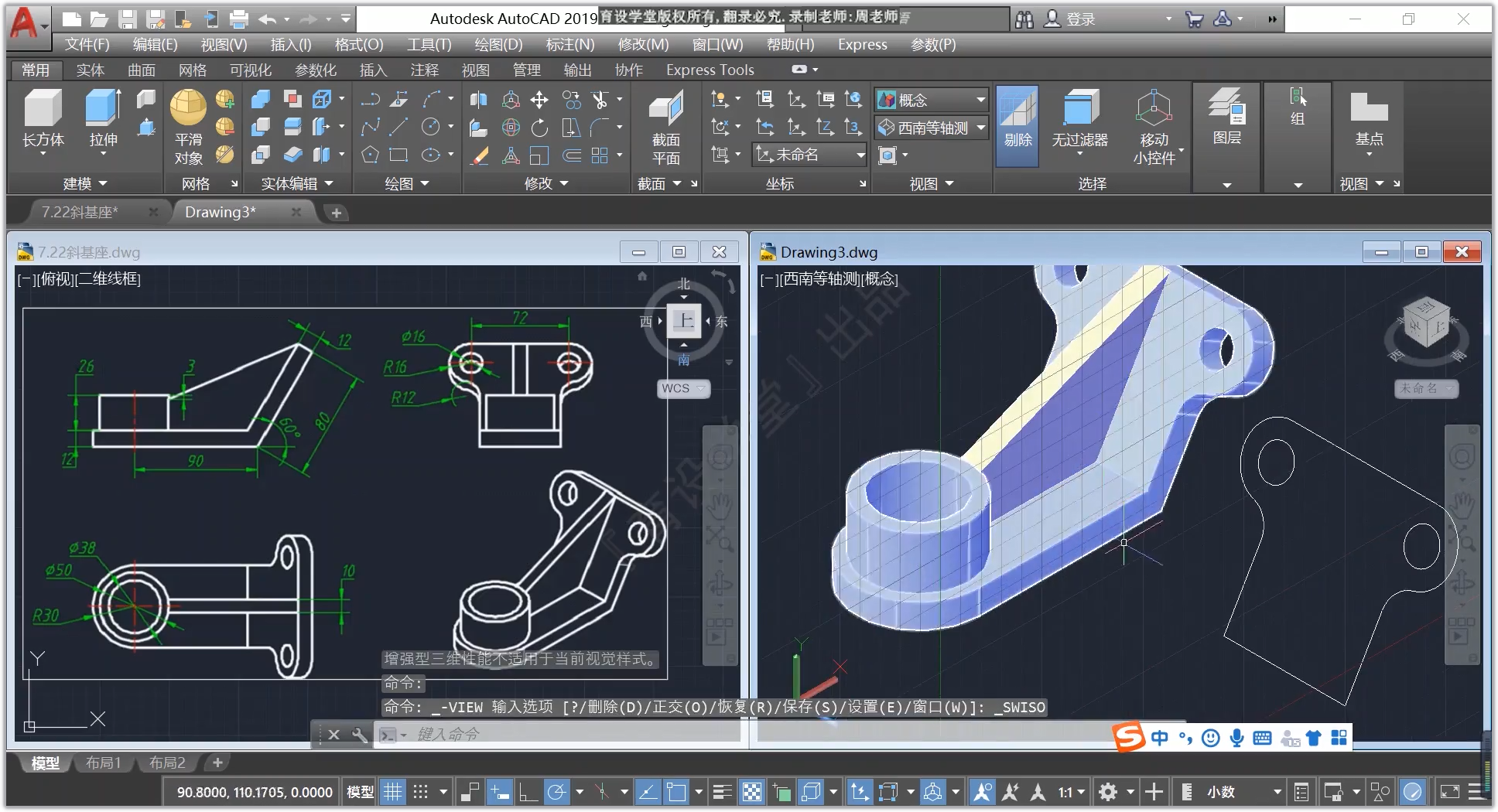The height and width of the screenshot is (812, 1498).
Task: Click the workspace switching gear icon
Action: pyautogui.click(x=1108, y=792)
